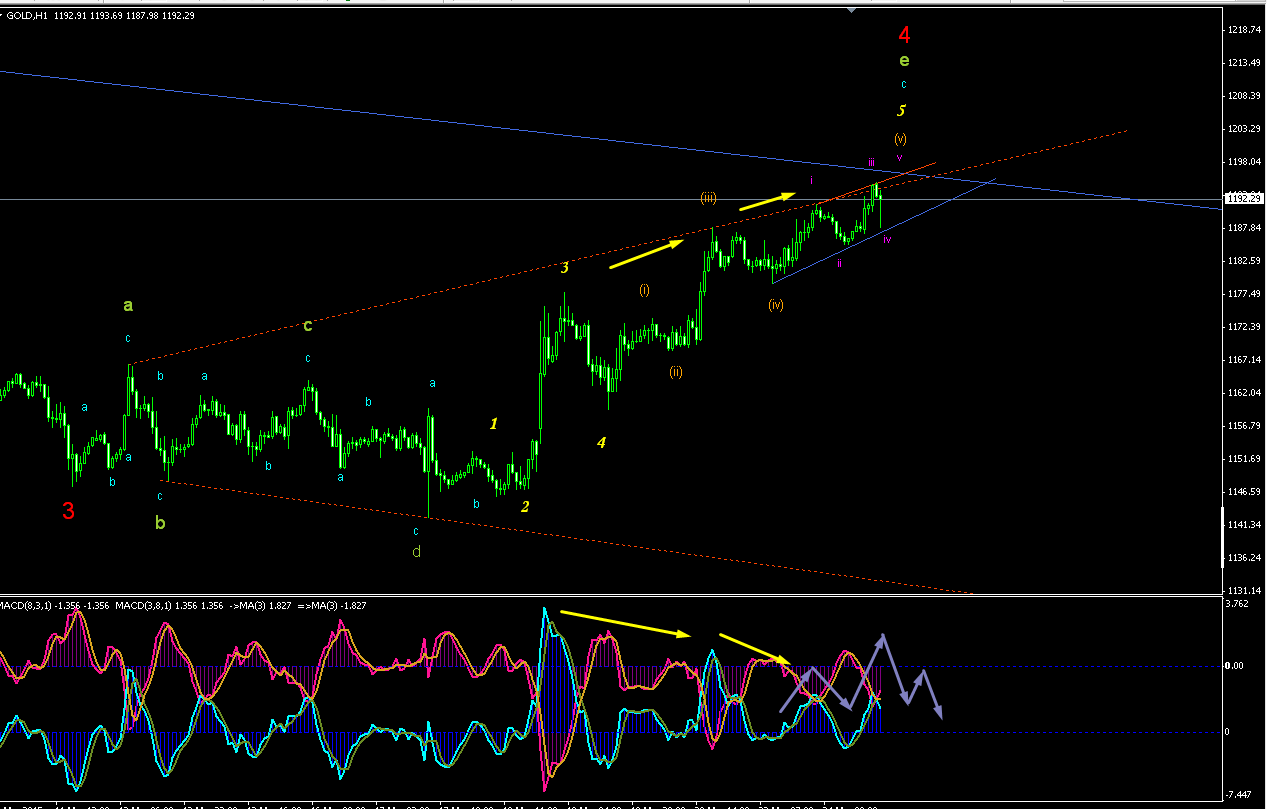Click price scale value 1187.84
Viewport: 1267px width, 809px height.
[1242, 228]
